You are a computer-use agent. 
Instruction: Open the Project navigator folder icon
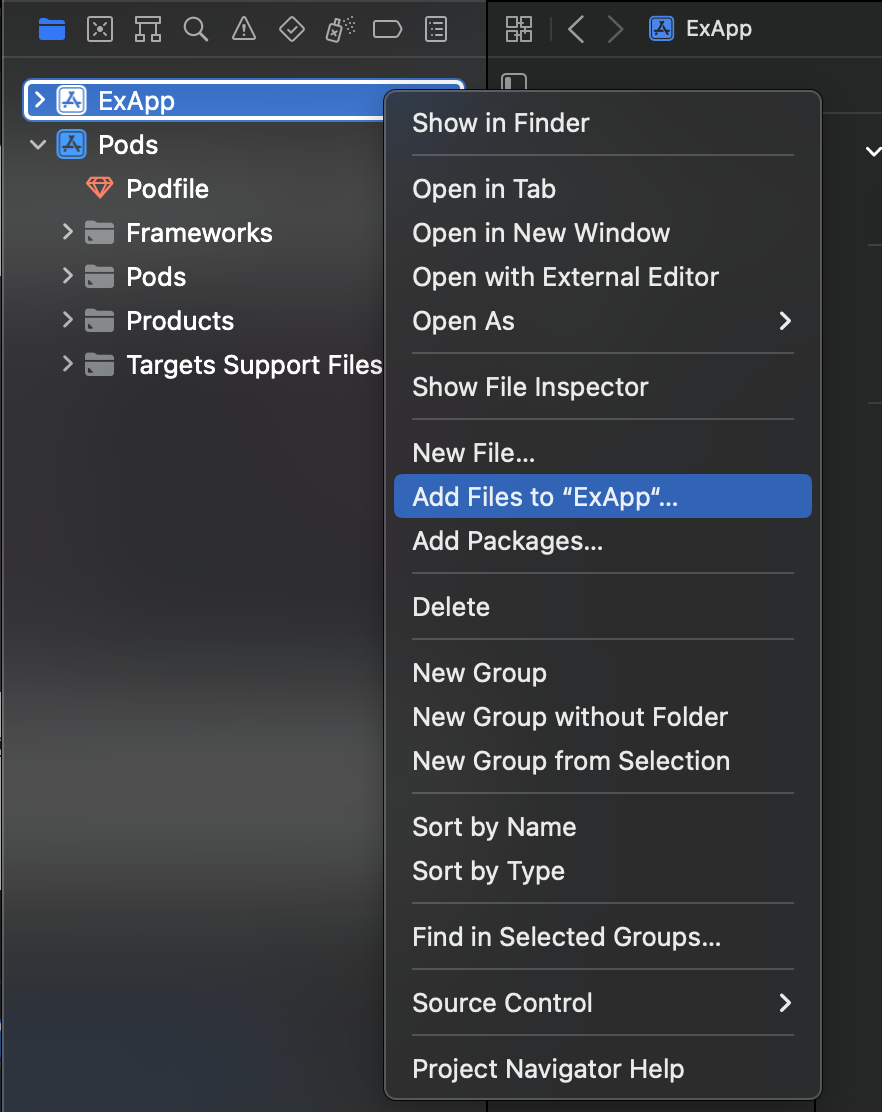click(52, 29)
